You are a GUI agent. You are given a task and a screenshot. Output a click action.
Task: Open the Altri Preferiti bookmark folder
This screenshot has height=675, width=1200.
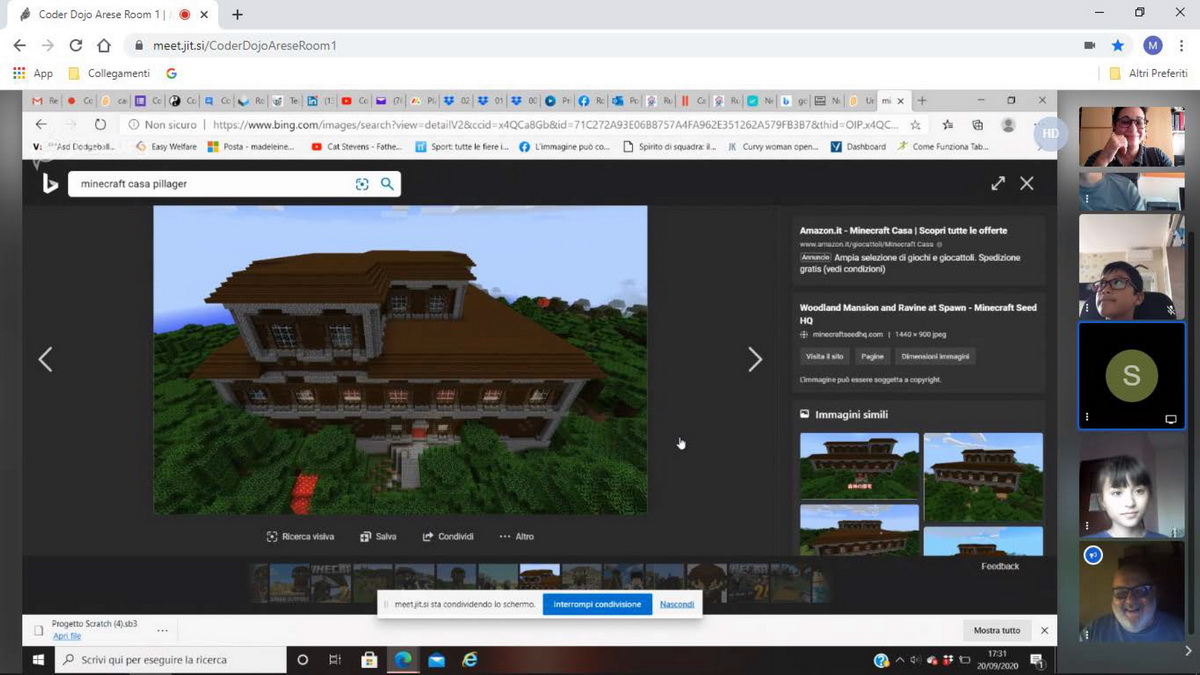1149,73
